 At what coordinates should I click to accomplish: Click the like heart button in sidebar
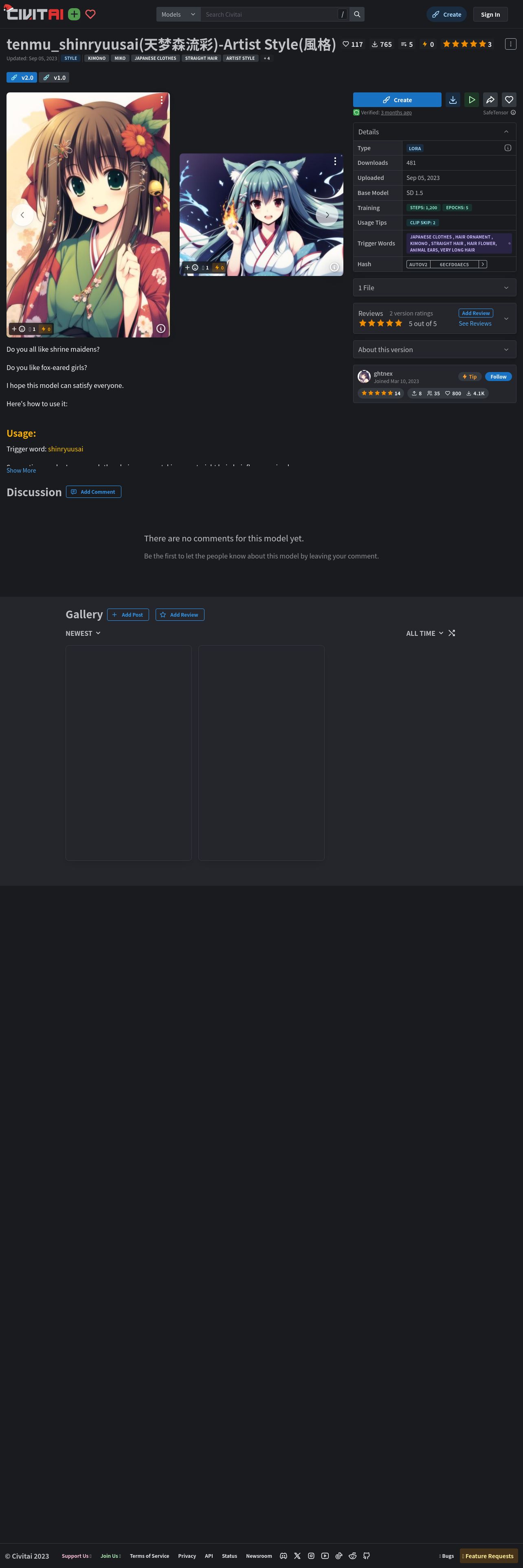coord(509,100)
